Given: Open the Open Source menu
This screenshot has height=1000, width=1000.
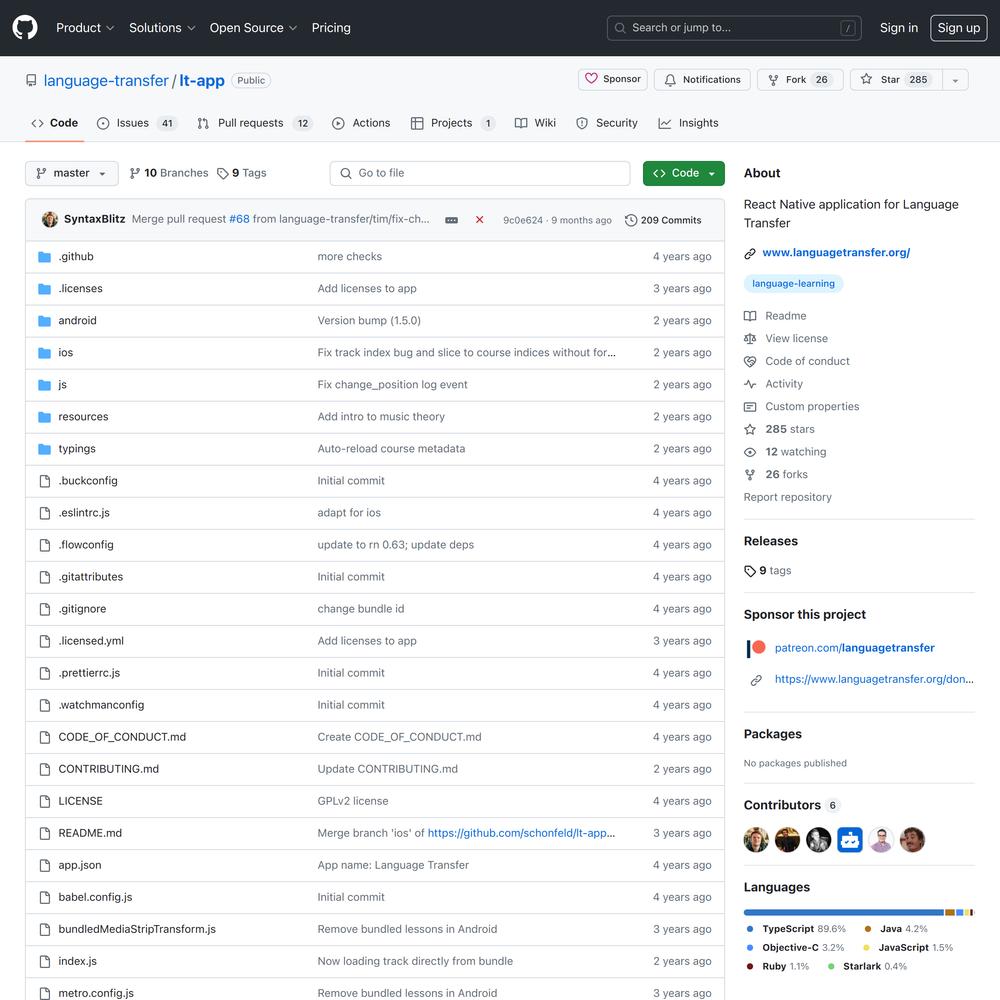Looking at the screenshot, I should click(x=253, y=27).
